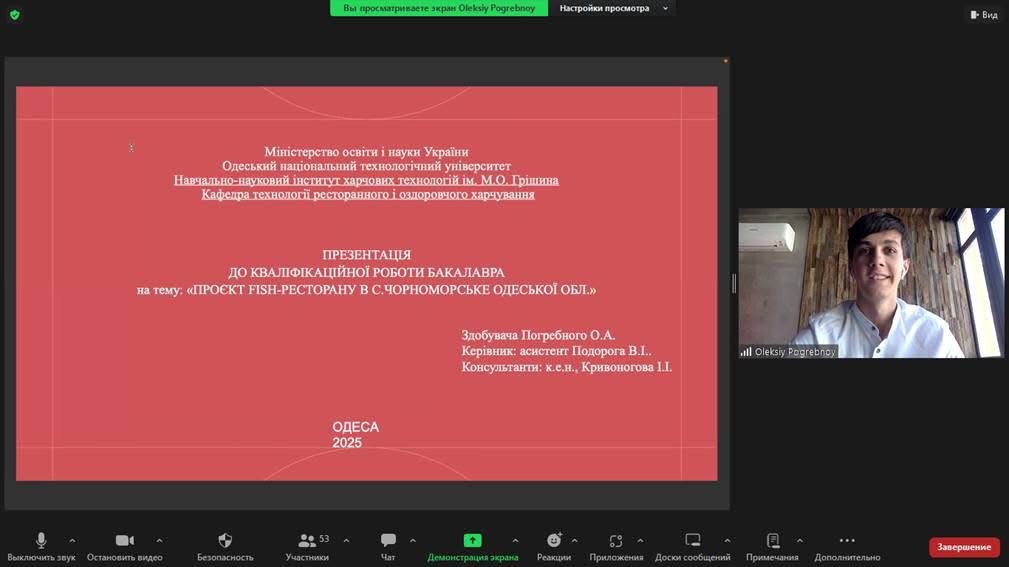Click green Демонстрация экрана share icon
Image resolution: width=1009 pixels, height=567 pixels.
click(472, 541)
